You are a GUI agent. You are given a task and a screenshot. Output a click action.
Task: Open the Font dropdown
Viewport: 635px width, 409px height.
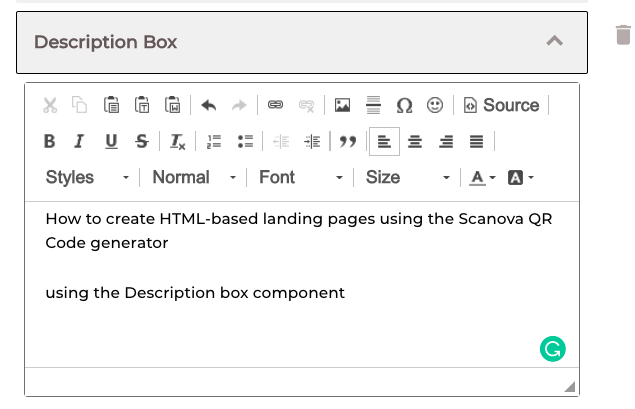(301, 177)
